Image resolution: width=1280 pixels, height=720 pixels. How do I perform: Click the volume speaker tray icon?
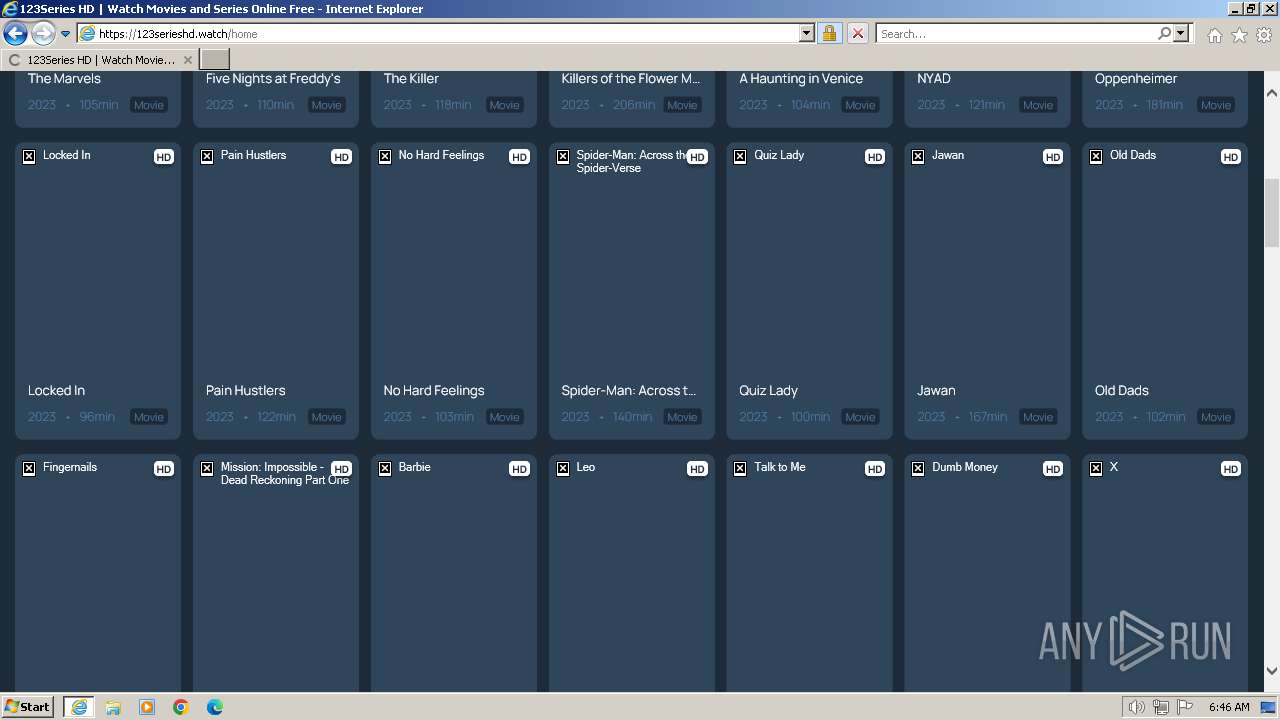(1137, 707)
